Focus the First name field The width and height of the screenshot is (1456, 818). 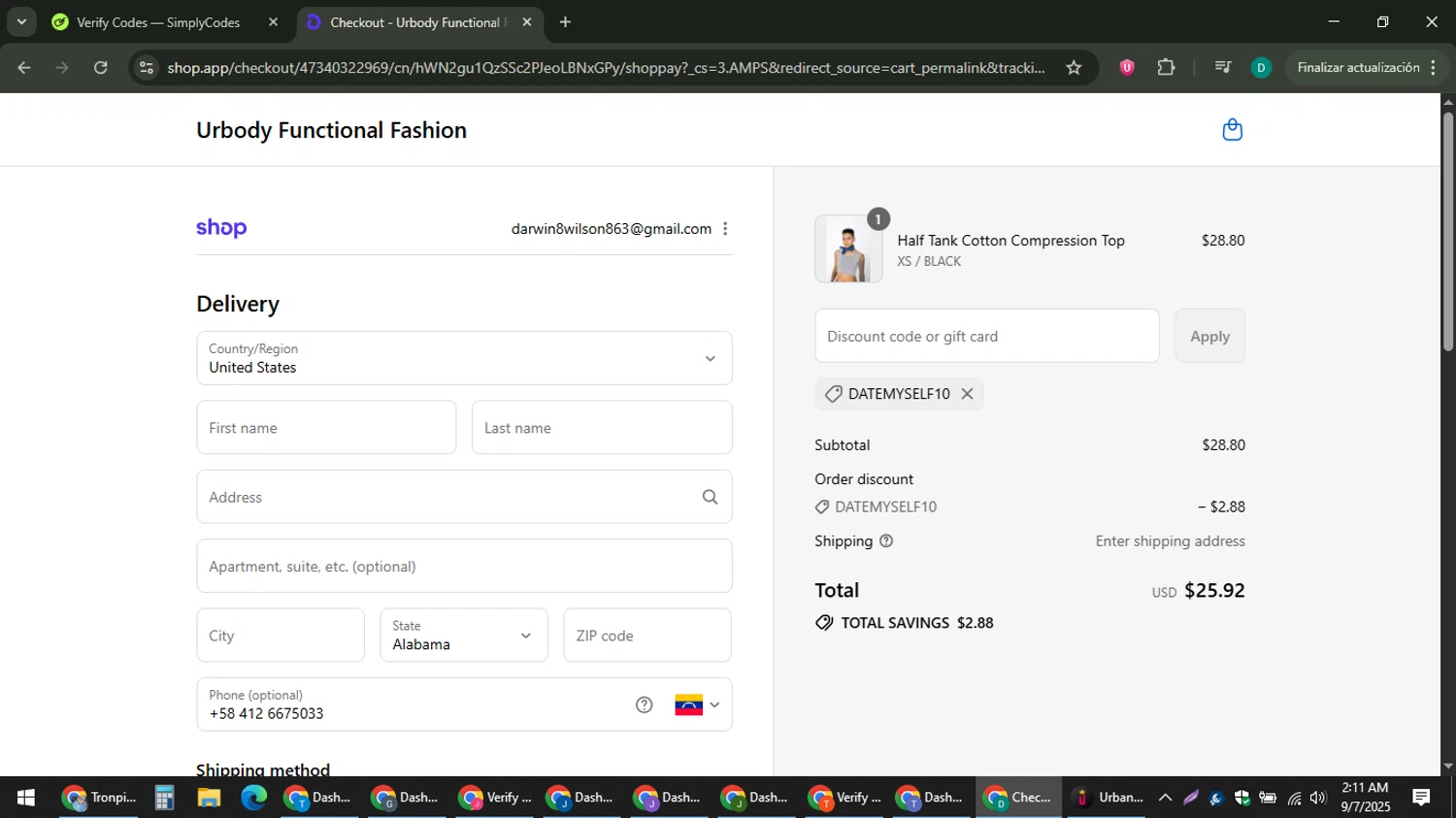click(x=326, y=428)
